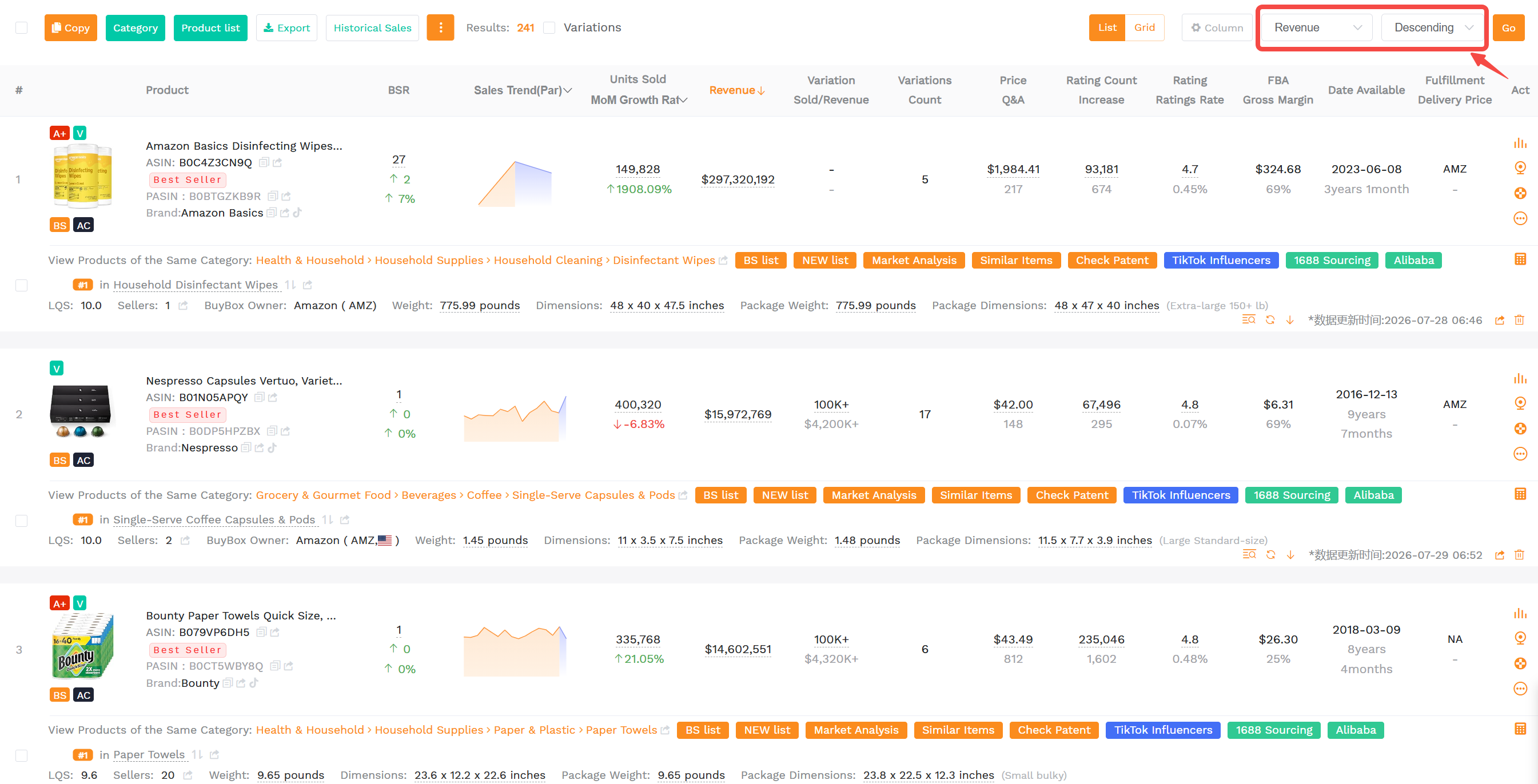Screen dimensions: 1538x784
Task: Check the Nespresso Capsules row checkbox
Action: tap(22, 520)
